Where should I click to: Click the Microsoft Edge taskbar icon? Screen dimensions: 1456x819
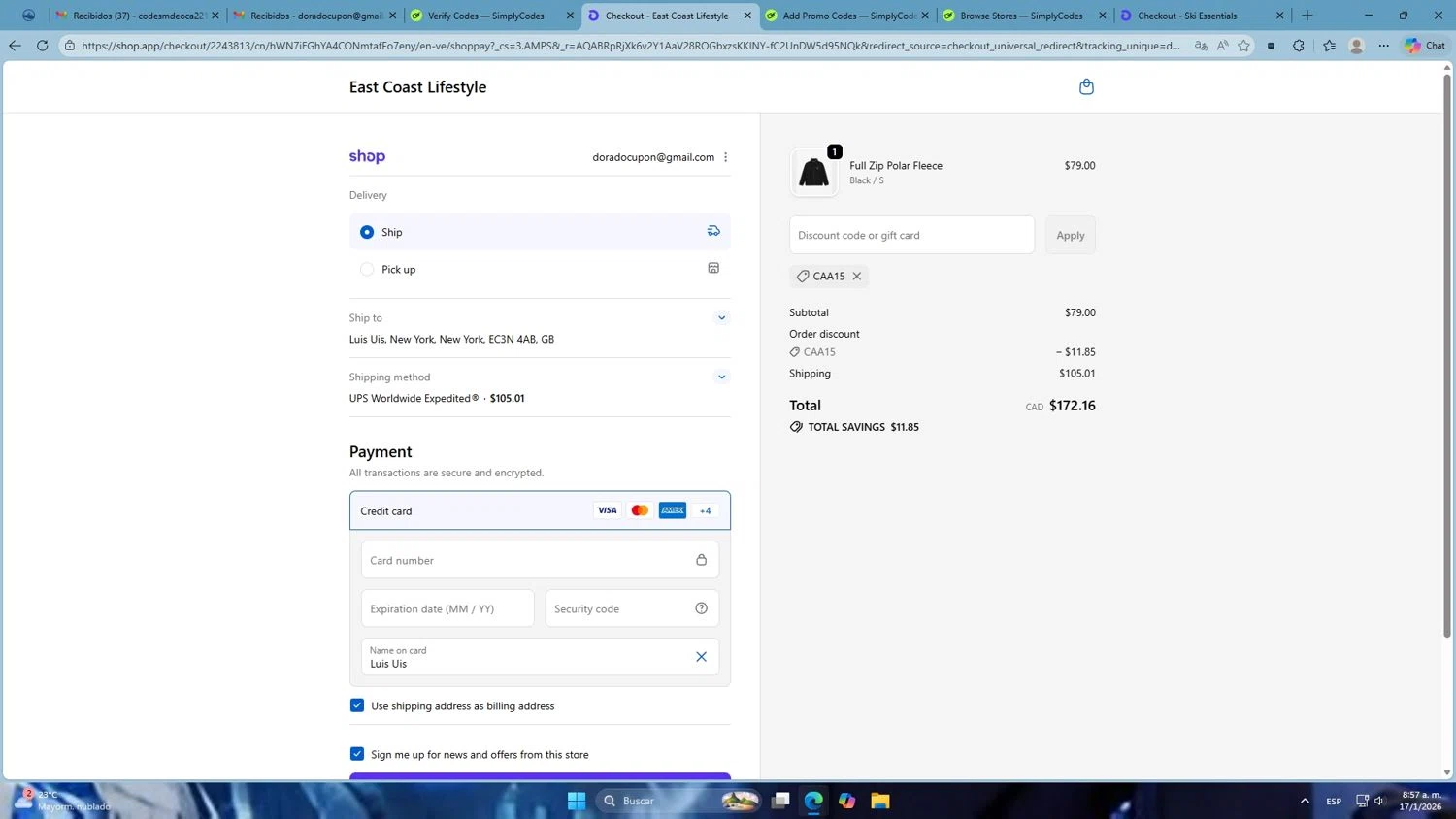[x=813, y=801]
